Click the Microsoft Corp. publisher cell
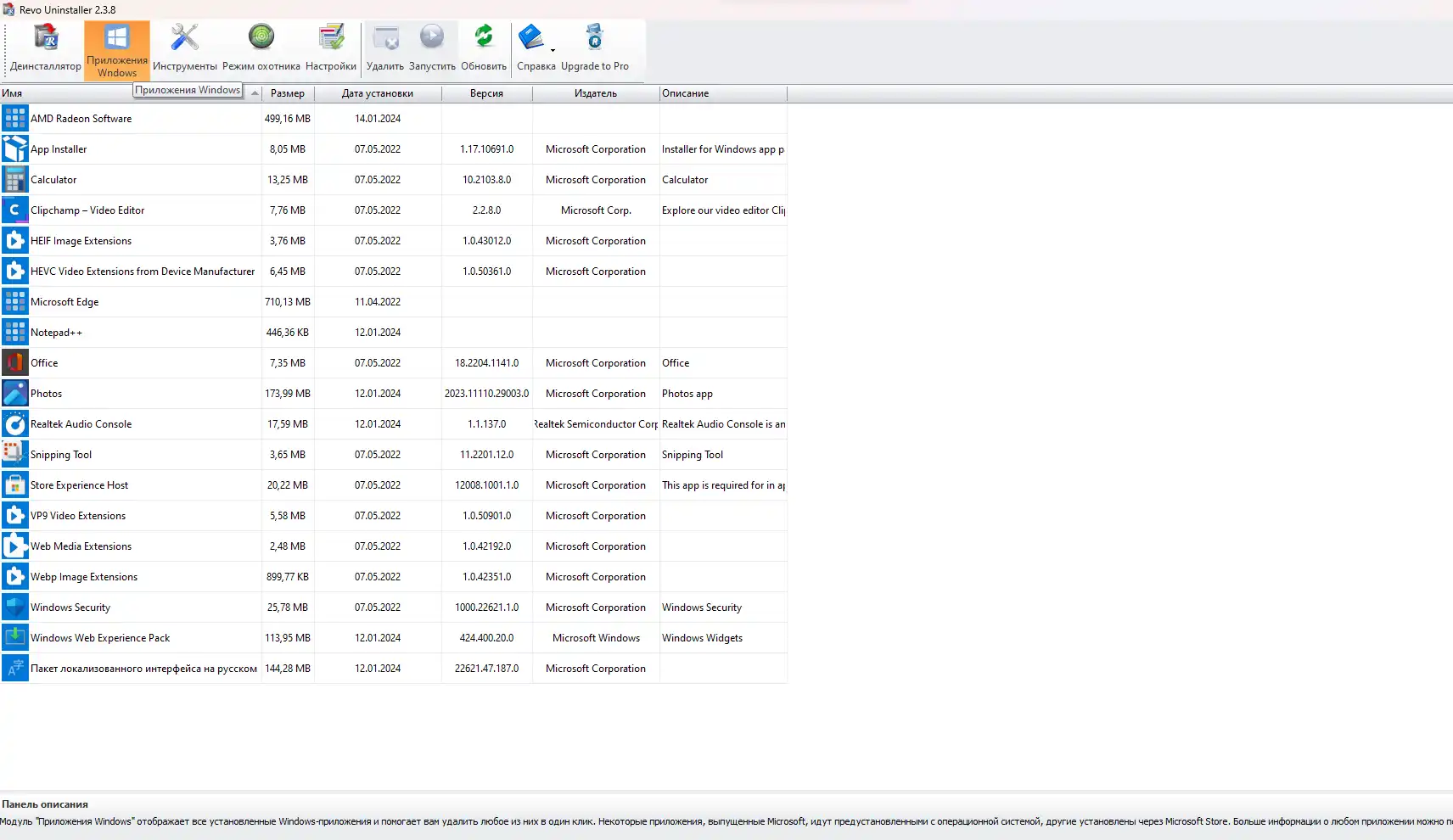The width and height of the screenshot is (1453, 840). [x=596, y=210]
